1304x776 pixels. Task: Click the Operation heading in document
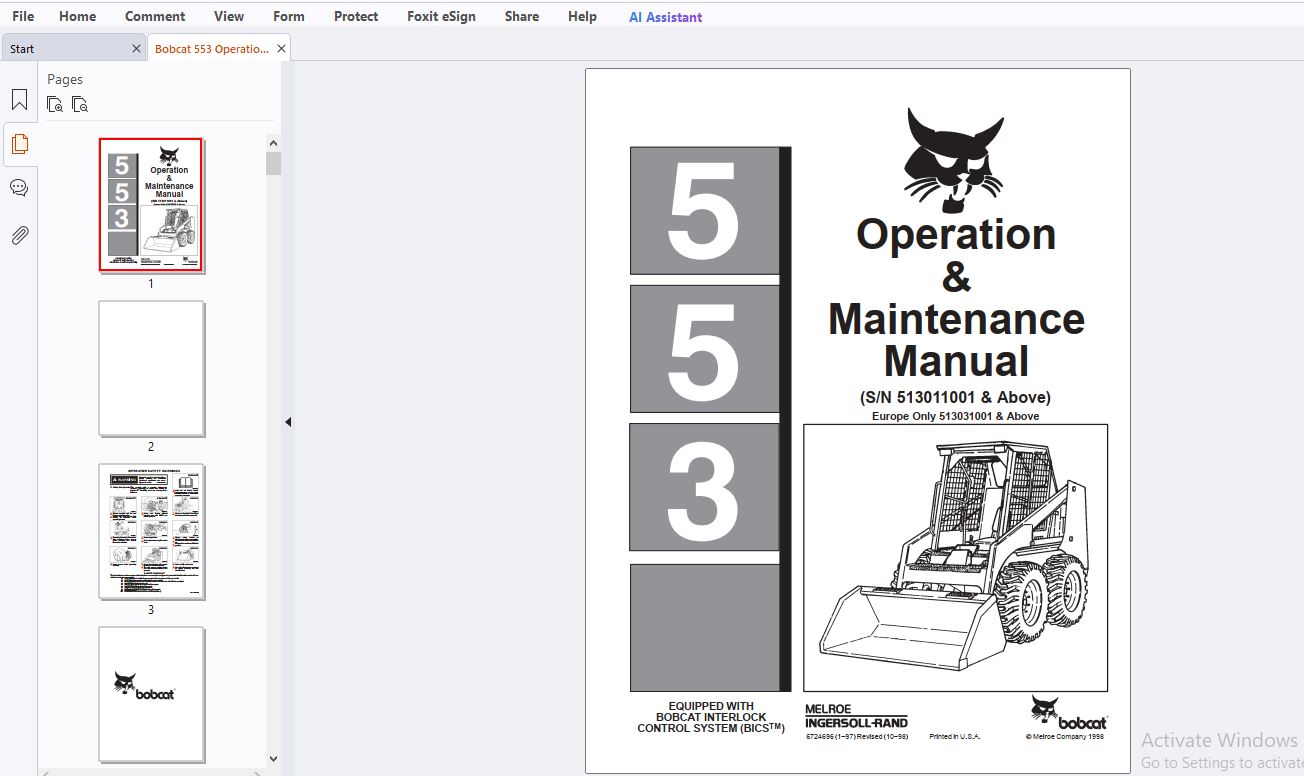pyautogui.click(x=956, y=234)
